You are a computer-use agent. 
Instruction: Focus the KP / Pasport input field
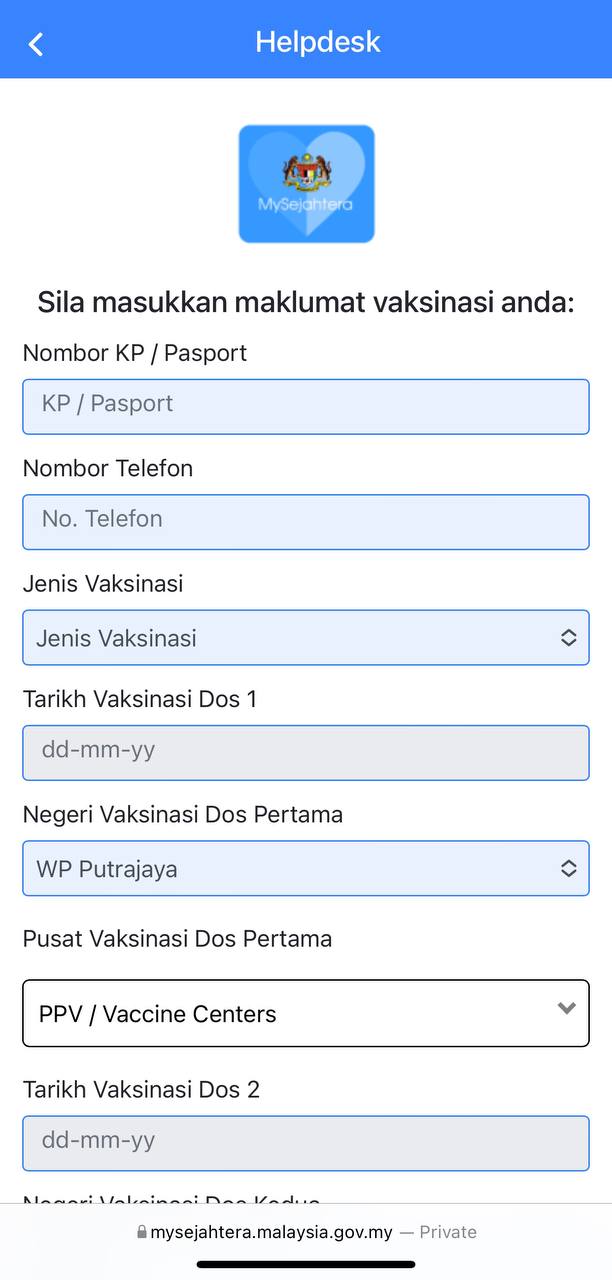(x=306, y=406)
